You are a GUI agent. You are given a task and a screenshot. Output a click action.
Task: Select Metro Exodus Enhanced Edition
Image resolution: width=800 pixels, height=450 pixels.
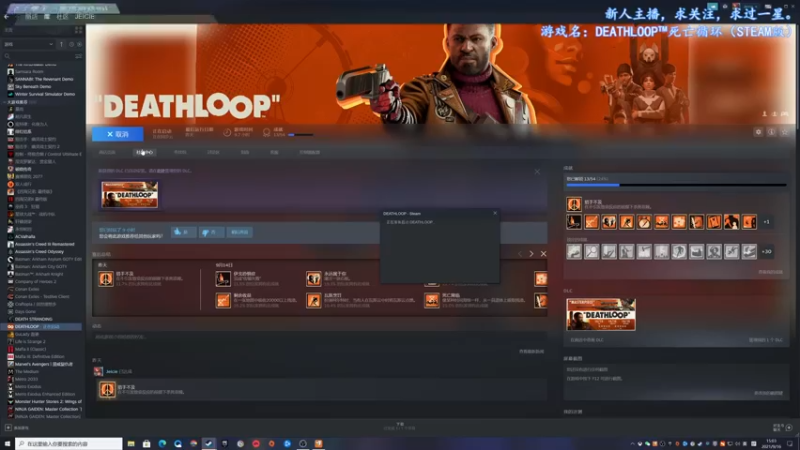pos(41,394)
